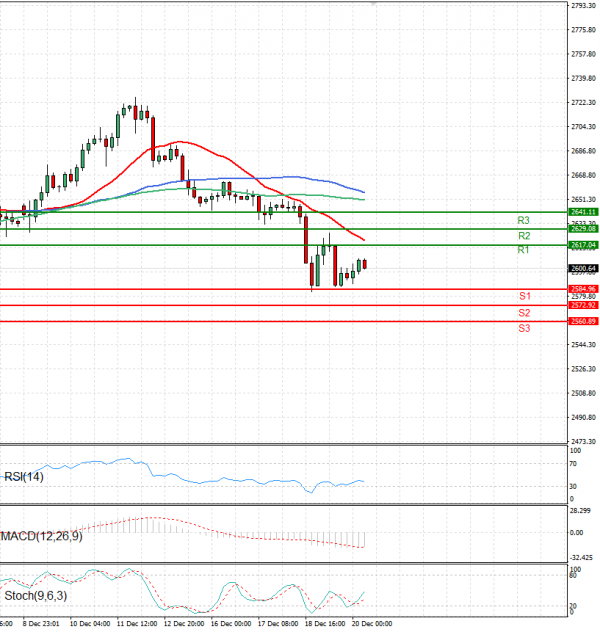Click the RSI 70 level value

pyautogui.click(x=573, y=464)
